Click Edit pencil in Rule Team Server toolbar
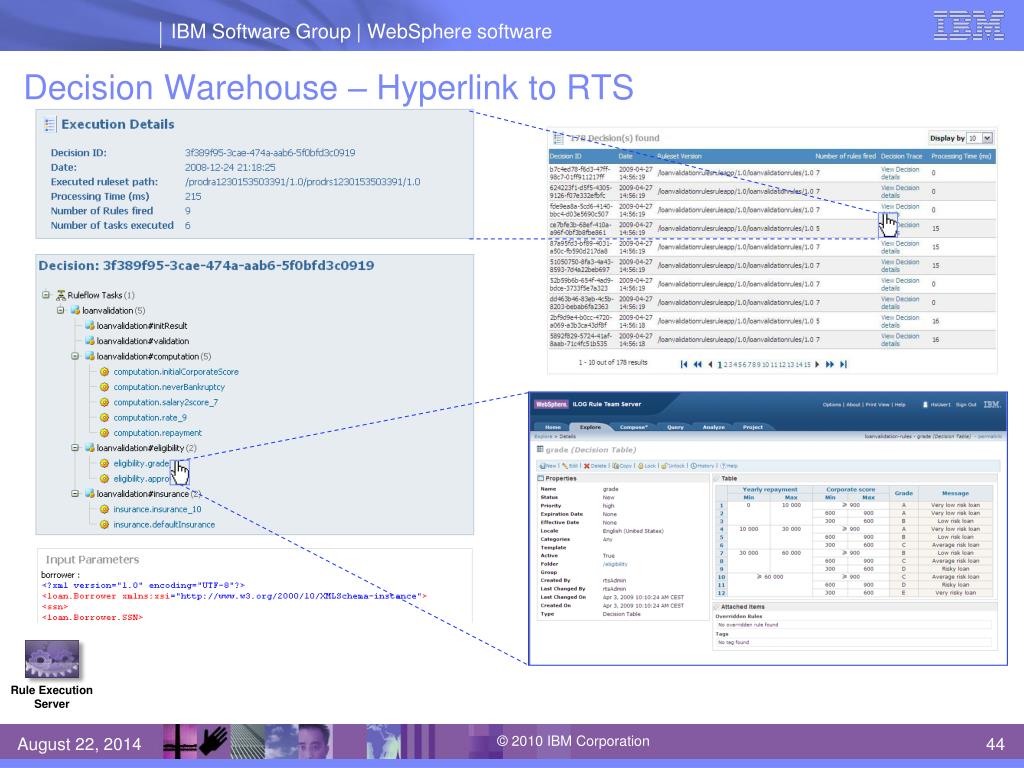This screenshot has width=1024, height=768. point(569,466)
